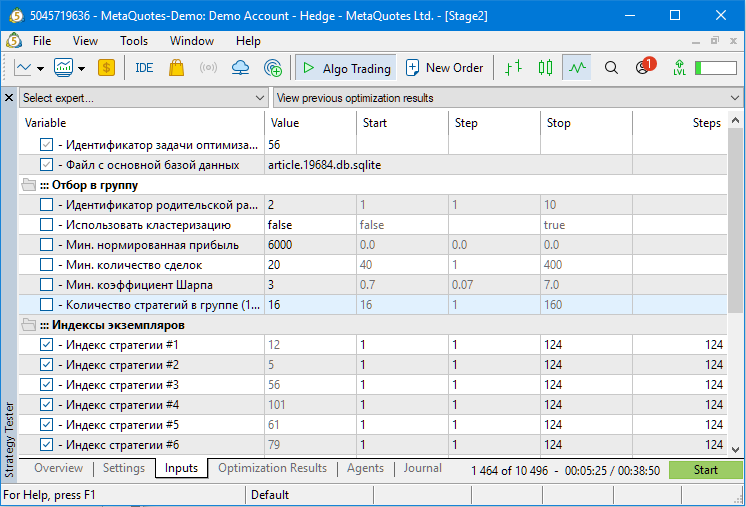Screen dimensions: 746x507
Task: Enable Мин. коэффициент Шарпа checkbox
Action: pyautogui.click(x=46, y=284)
